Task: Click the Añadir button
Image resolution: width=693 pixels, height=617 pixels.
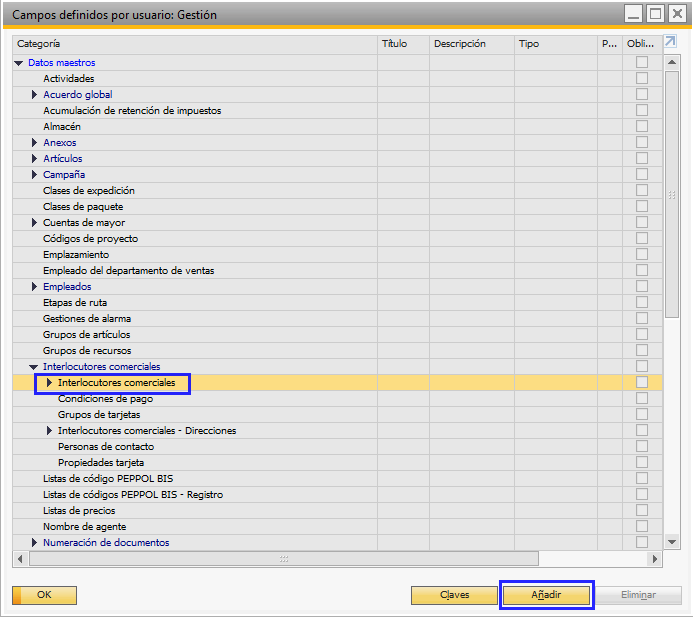Action: 546,595
